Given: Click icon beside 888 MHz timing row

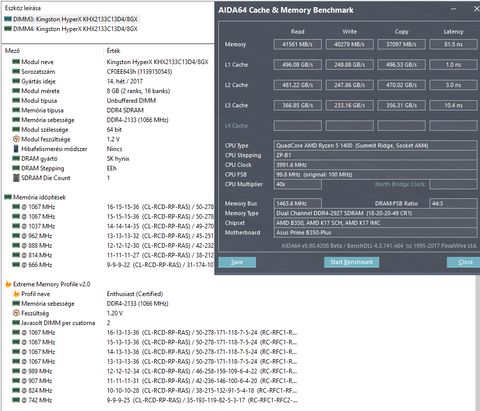Looking at the screenshot, I should 16,245.
